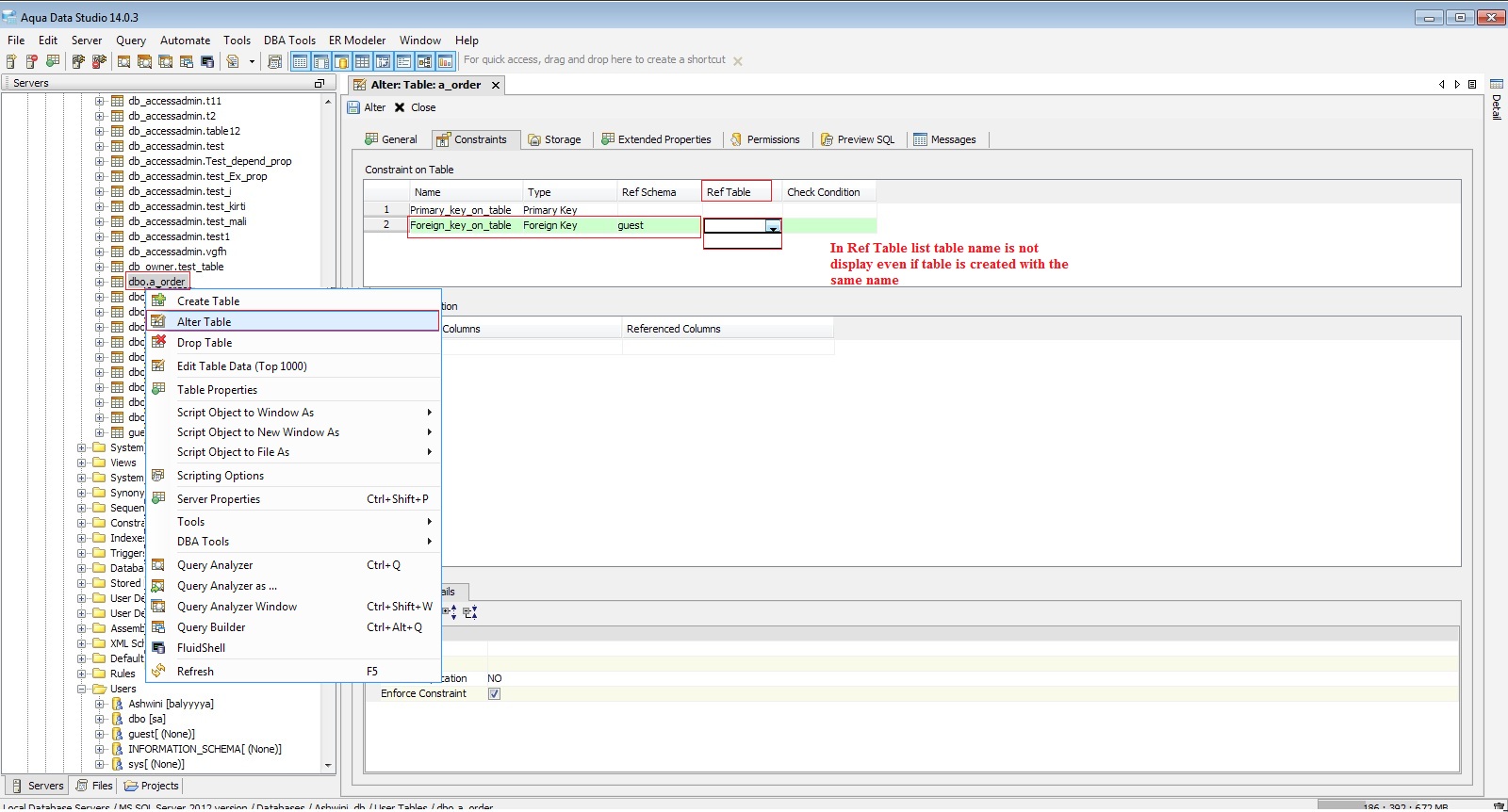Click the Close button label
This screenshot has height=812, width=1508.
point(423,107)
